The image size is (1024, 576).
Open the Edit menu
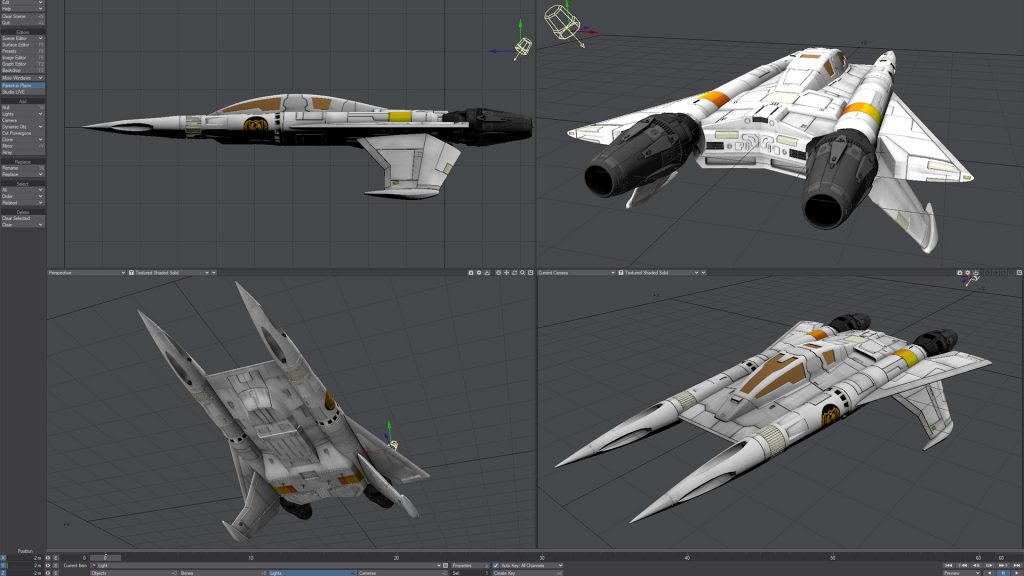(22, 3)
